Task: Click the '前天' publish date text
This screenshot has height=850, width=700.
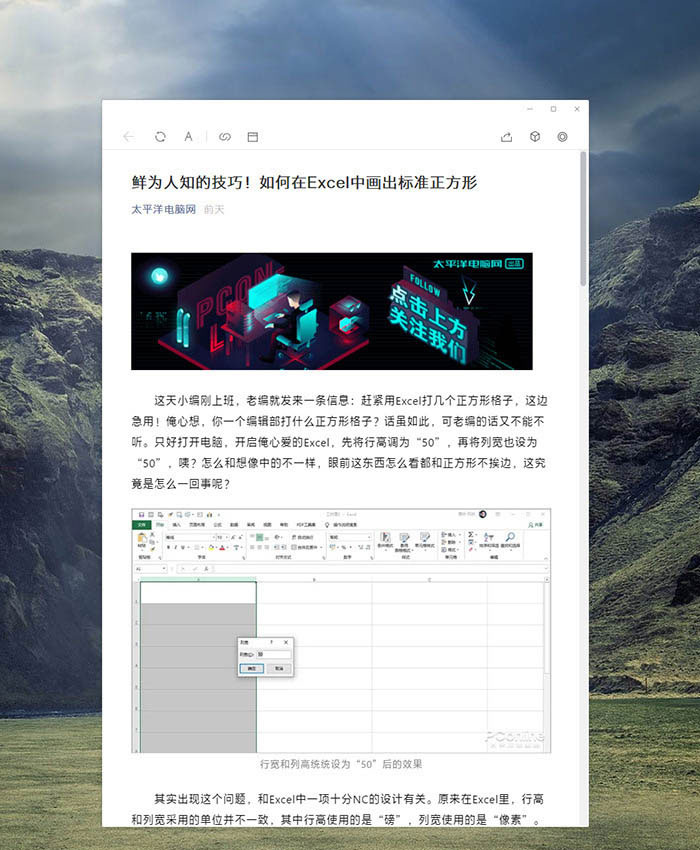Action: [214, 209]
